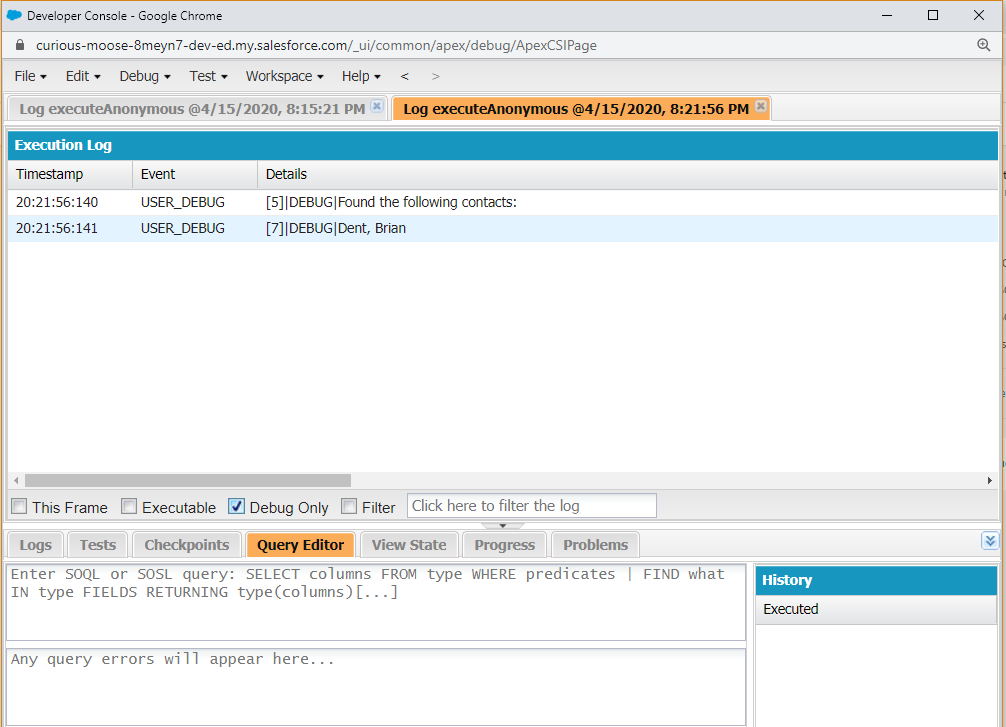Click the 'Dent, Brian' debug detail

coord(372,228)
